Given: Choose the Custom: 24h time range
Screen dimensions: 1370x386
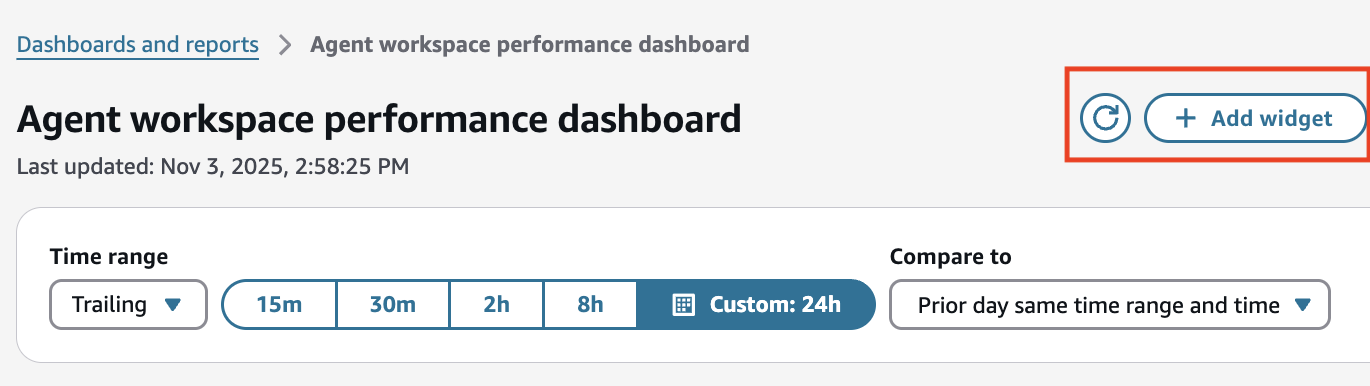Looking at the screenshot, I should point(756,304).
